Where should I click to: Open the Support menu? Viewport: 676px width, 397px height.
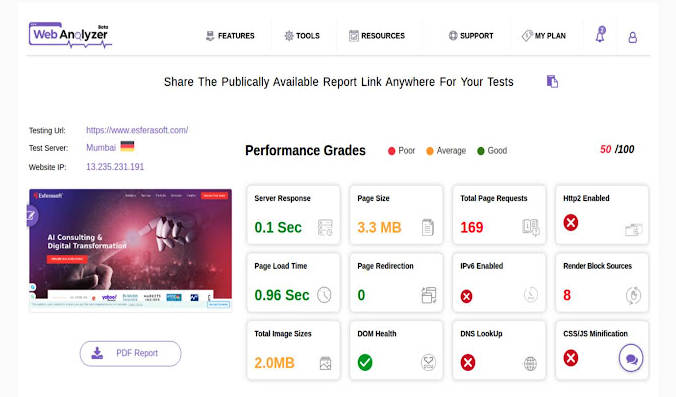click(x=471, y=36)
